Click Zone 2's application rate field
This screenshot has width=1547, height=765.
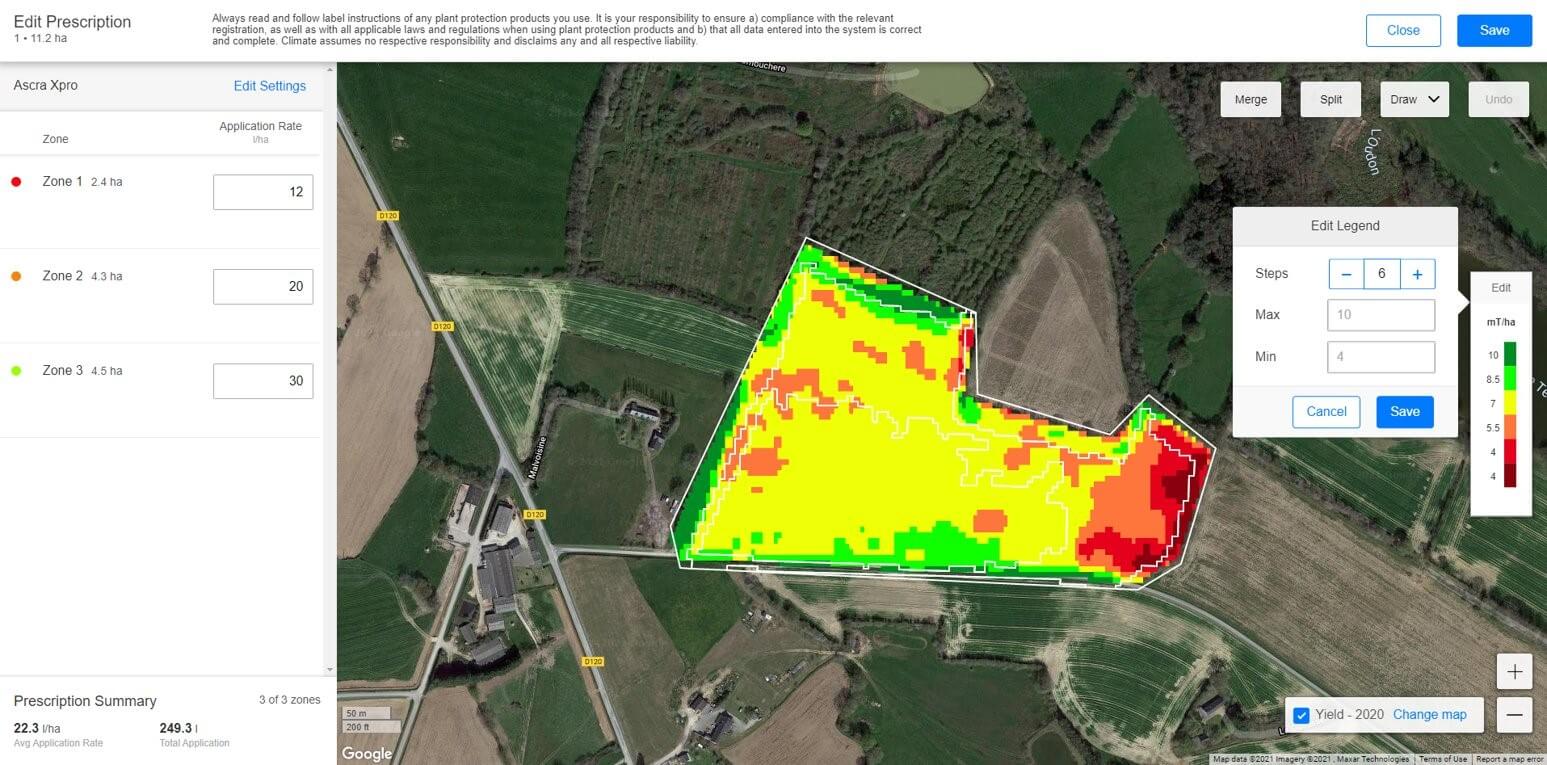tap(263, 286)
